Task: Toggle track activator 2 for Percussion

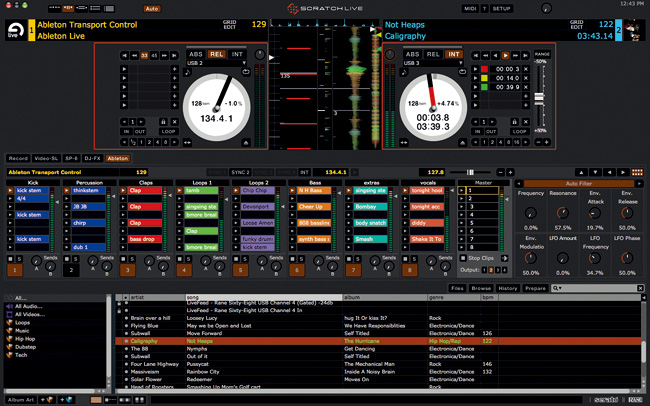Action: (x=71, y=270)
